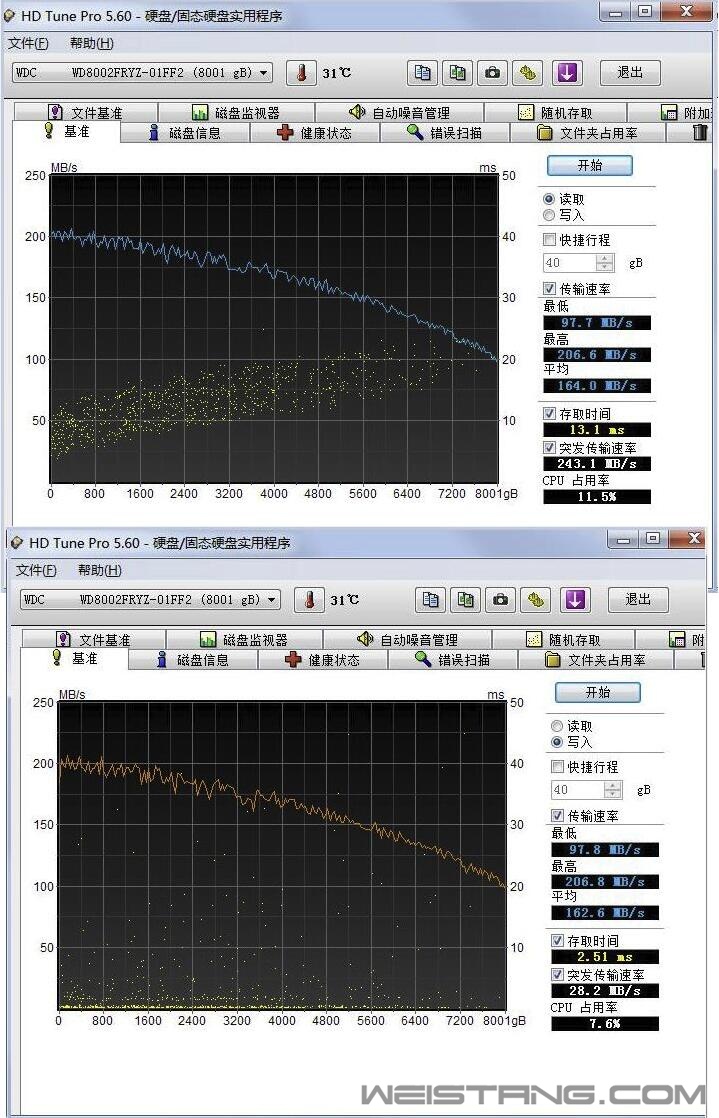719x1118 pixels.
Task: Maximize the lower HD Tune Pro window
Action: (653, 538)
